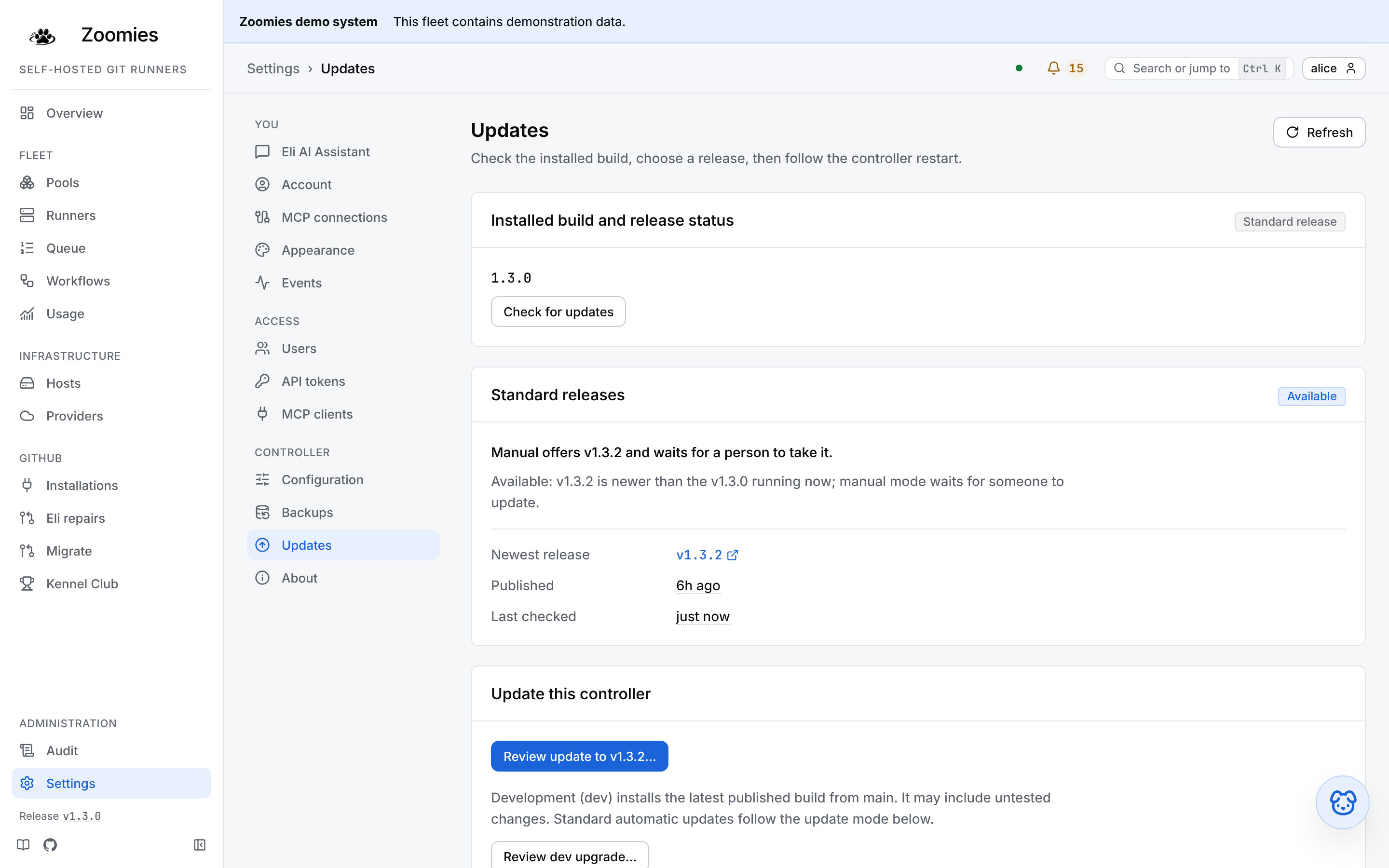Open Users under Access
The width and height of the screenshot is (1389, 868).
tap(343, 349)
